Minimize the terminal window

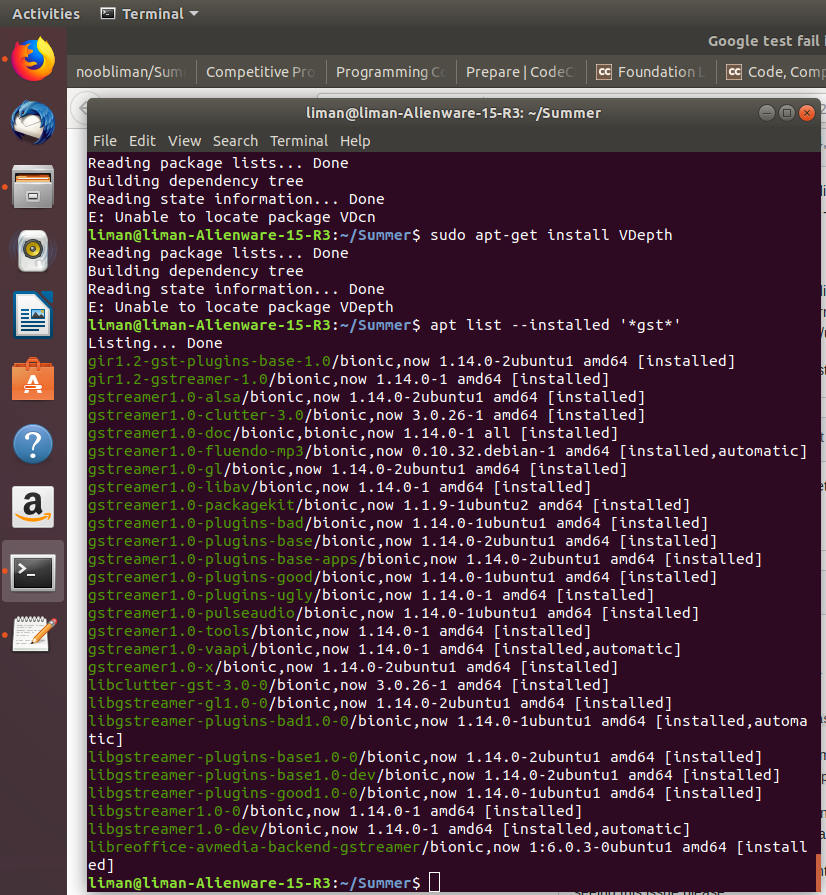click(767, 113)
